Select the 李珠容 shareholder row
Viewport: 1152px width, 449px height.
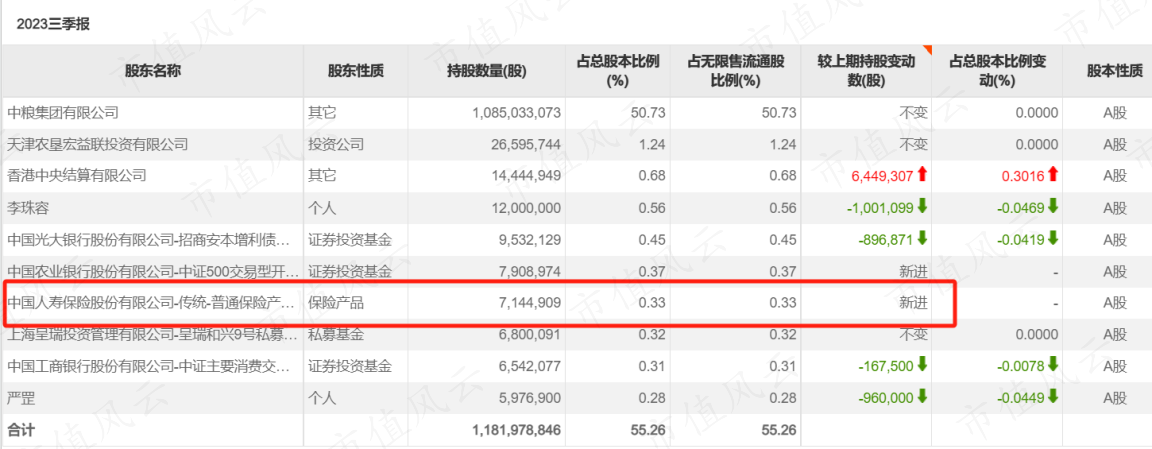pos(576,208)
